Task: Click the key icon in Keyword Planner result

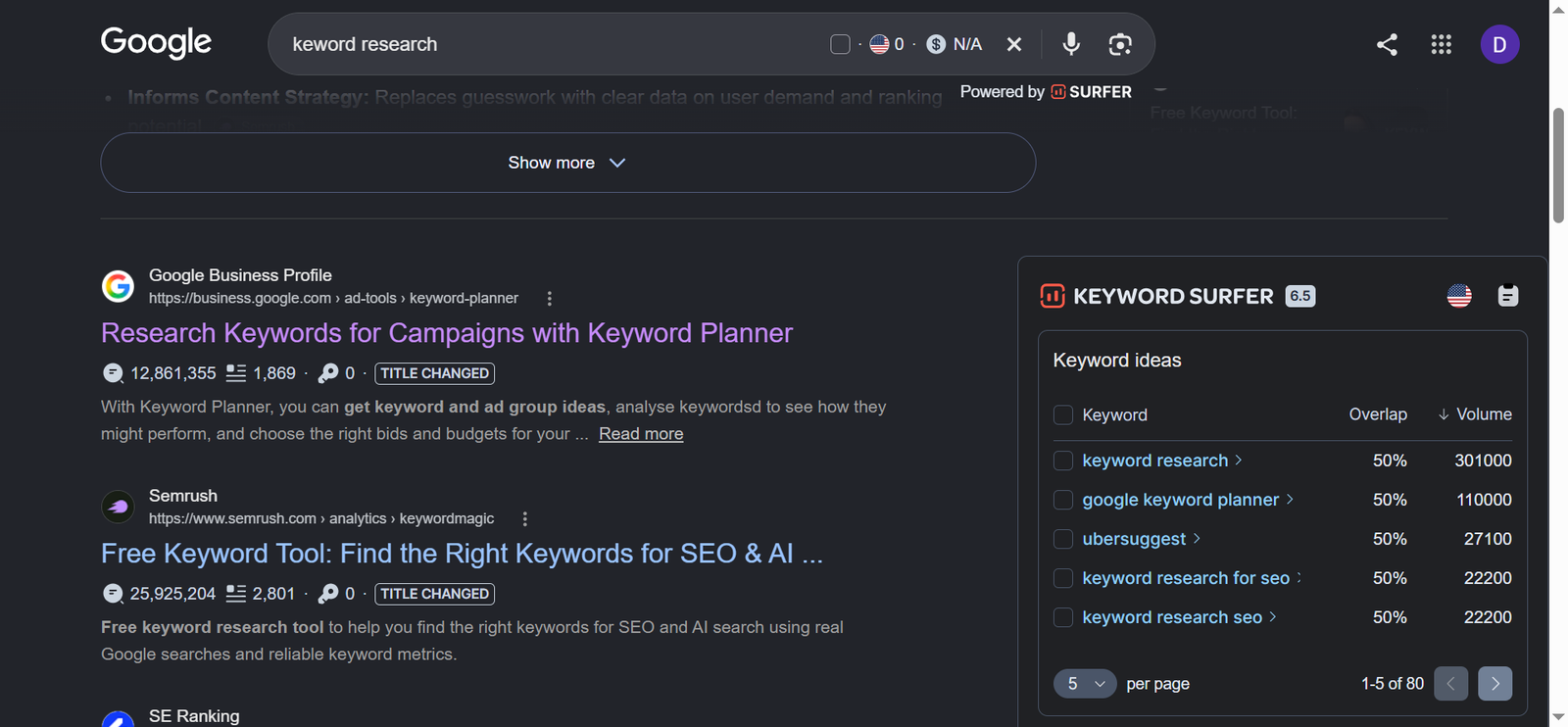Action: click(328, 373)
